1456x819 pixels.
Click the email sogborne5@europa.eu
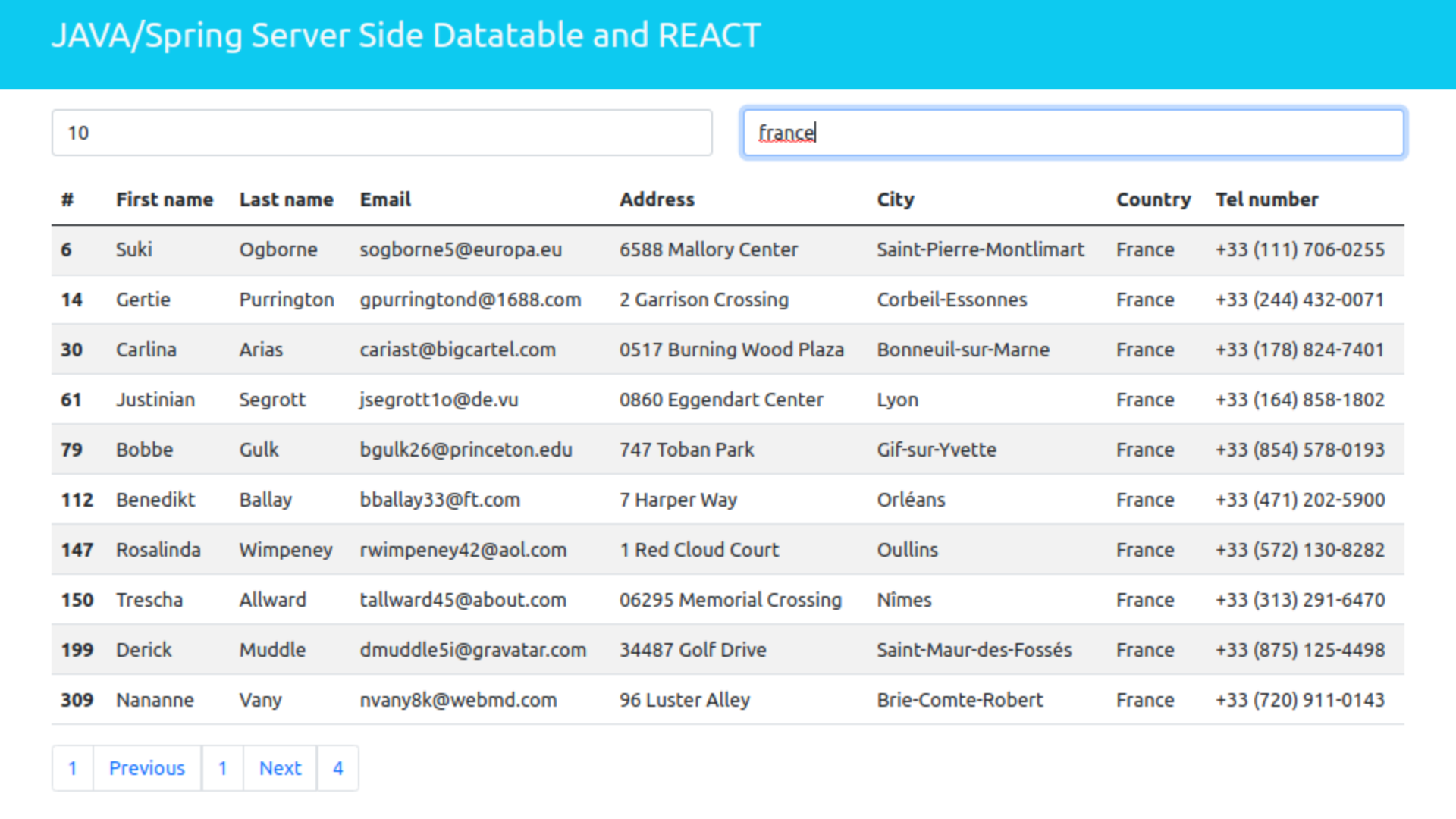pos(460,249)
